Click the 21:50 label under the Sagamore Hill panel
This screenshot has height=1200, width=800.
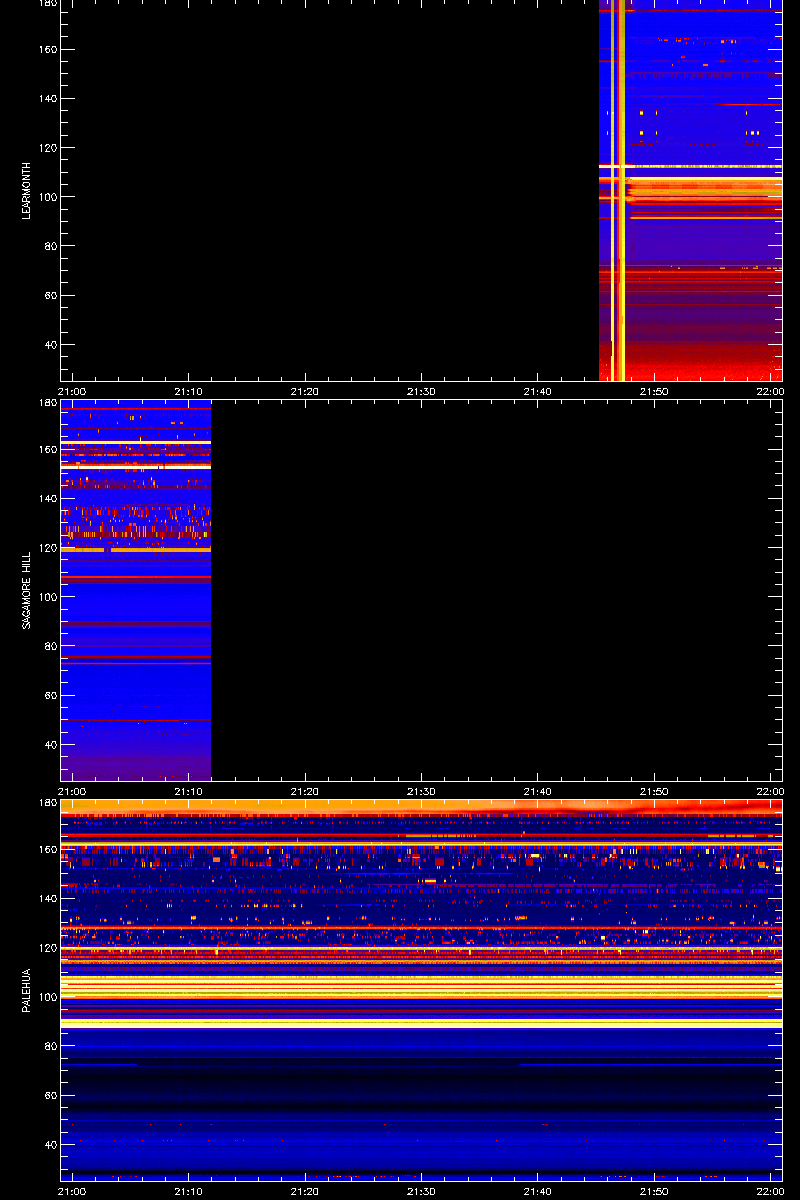click(654, 792)
